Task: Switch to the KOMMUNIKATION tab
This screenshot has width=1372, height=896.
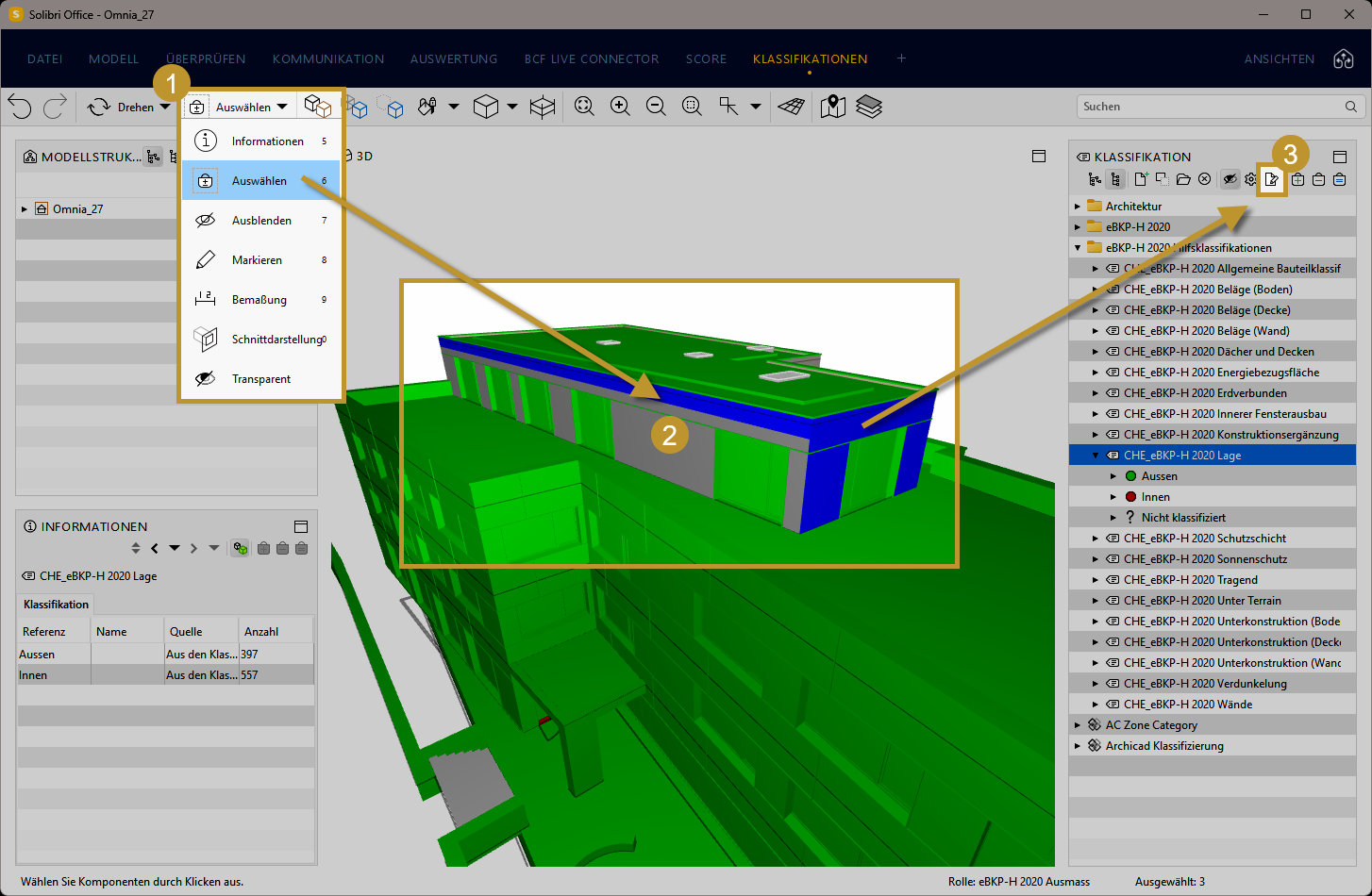Action: click(x=328, y=58)
